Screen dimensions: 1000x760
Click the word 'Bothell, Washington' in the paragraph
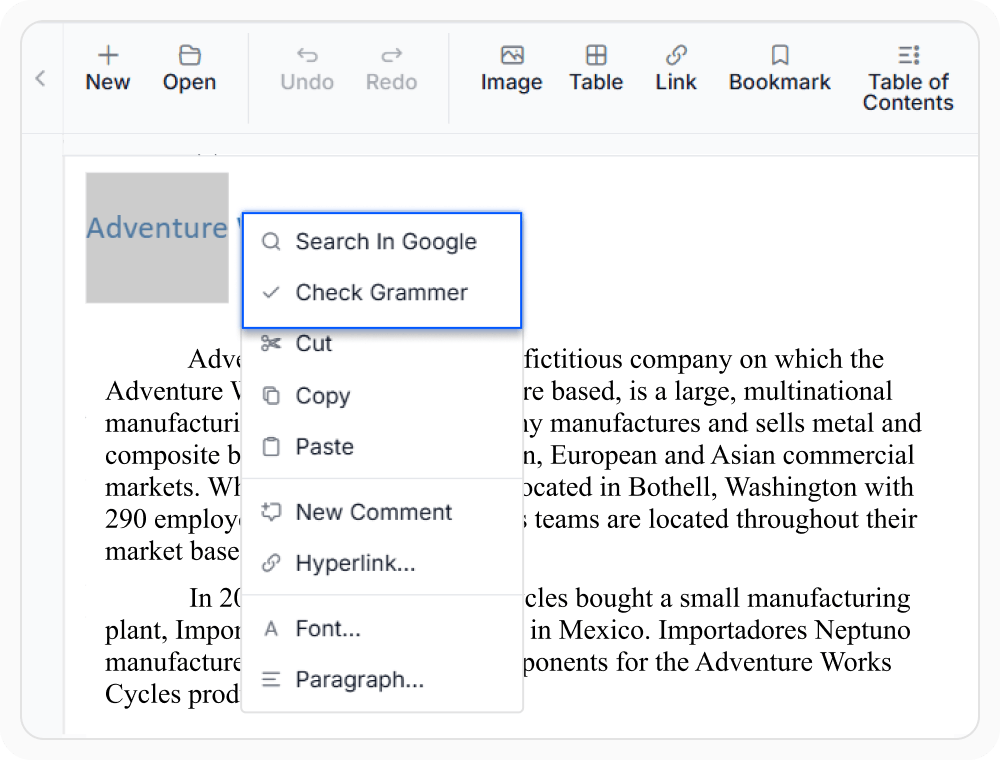click(x=743, y=487)
